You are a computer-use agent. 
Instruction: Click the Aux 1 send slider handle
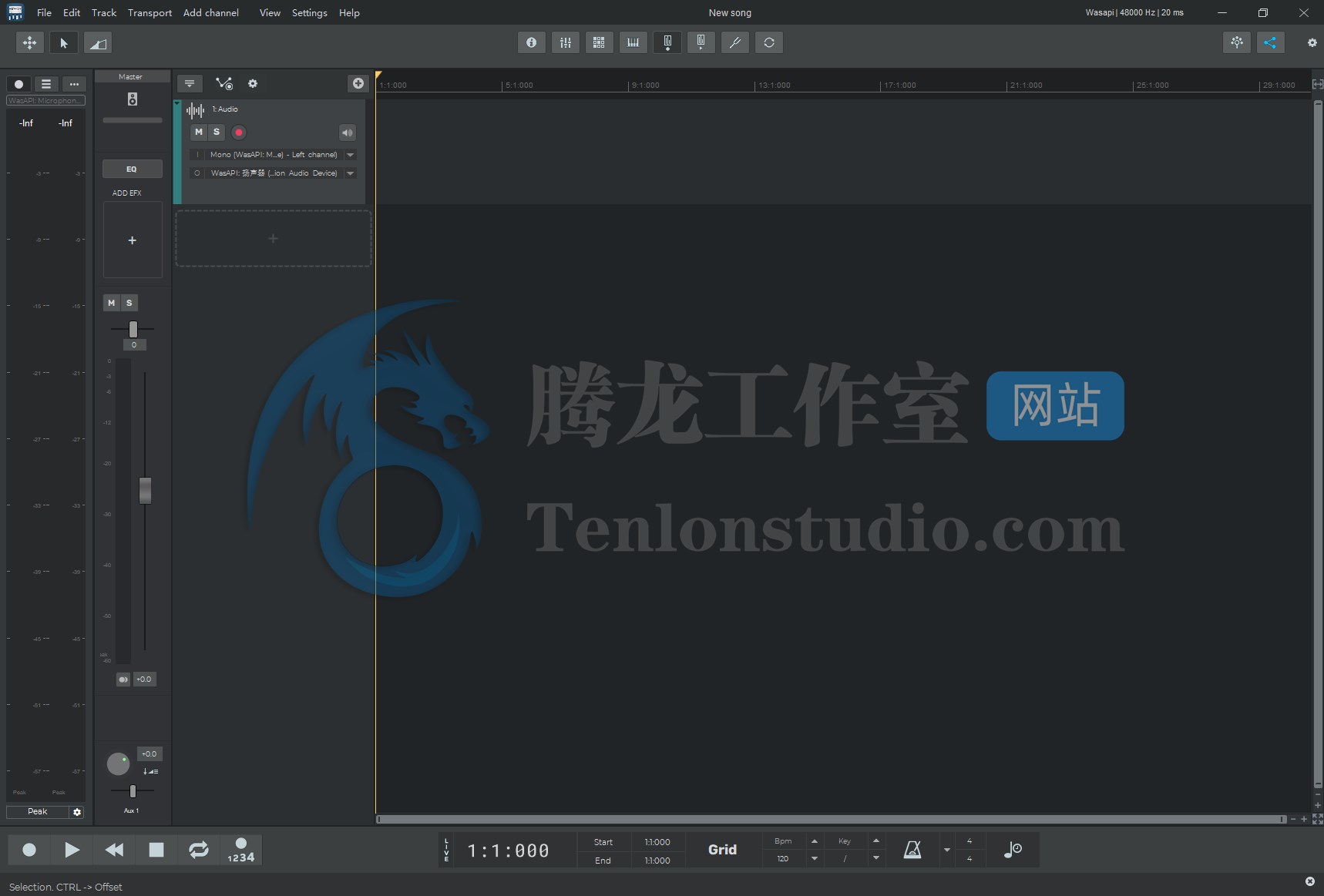click(133, 791)
